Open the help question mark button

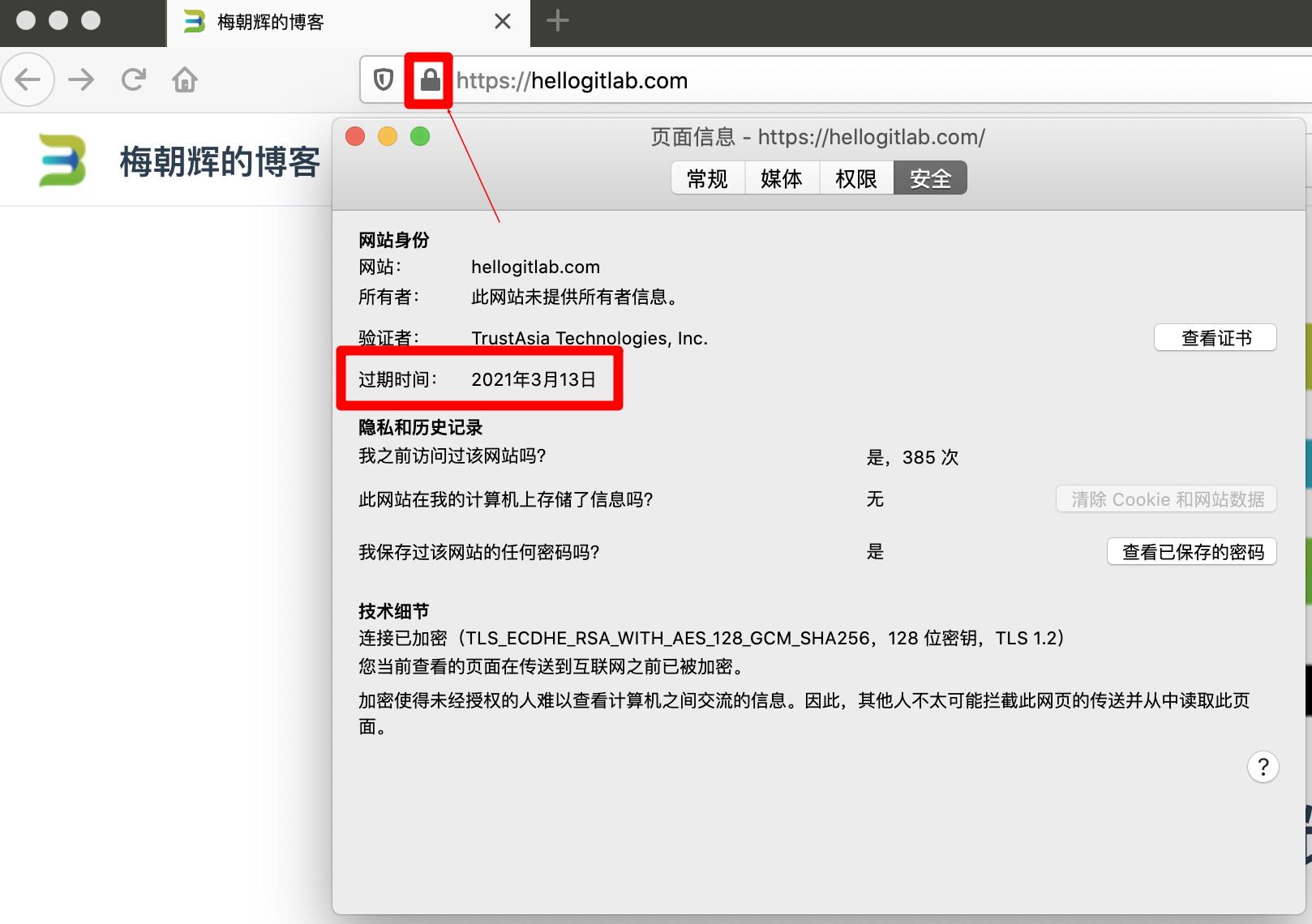point(1263,767)
